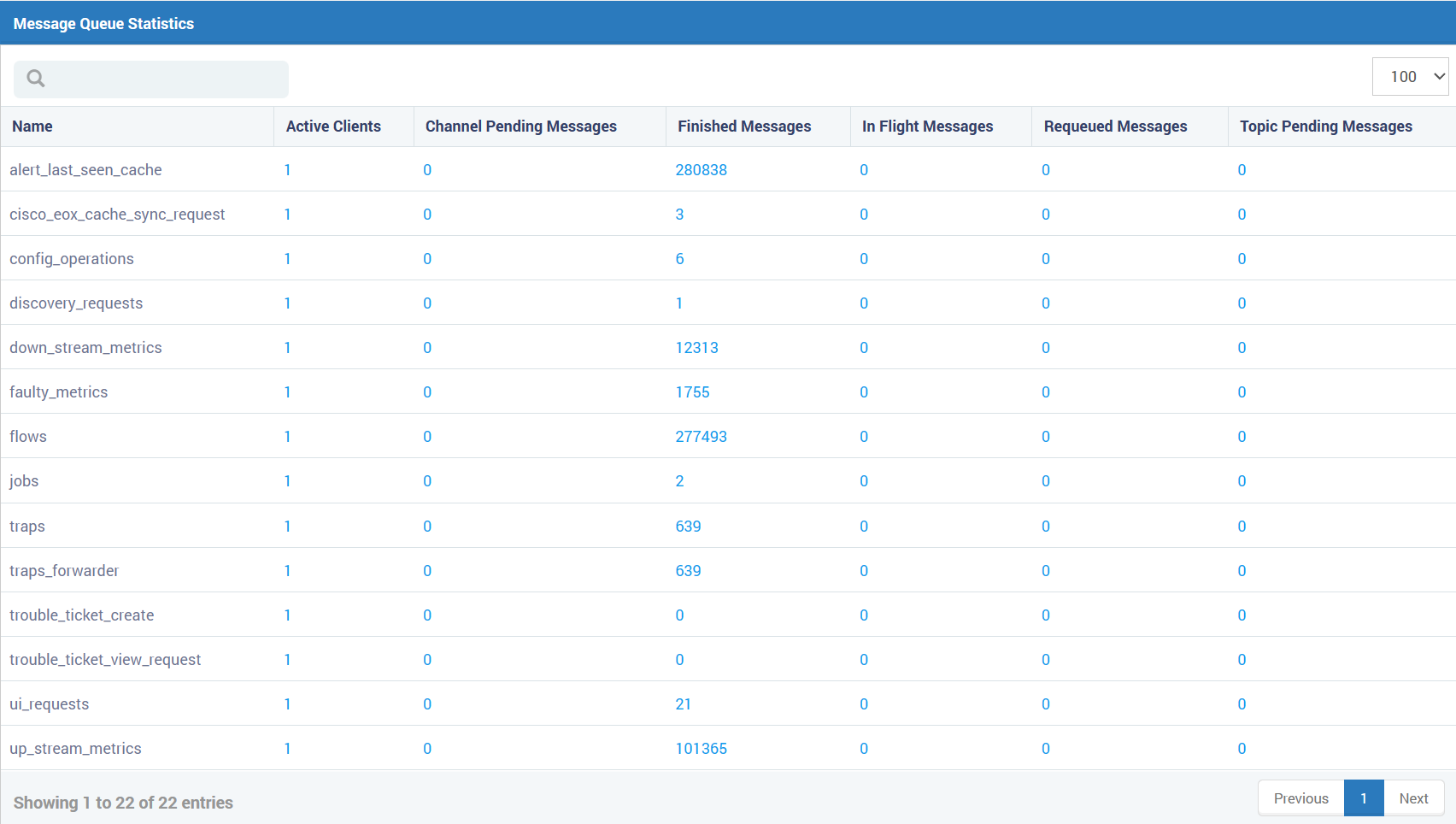Select faulty_metrics queue name

tap(58, 392)
